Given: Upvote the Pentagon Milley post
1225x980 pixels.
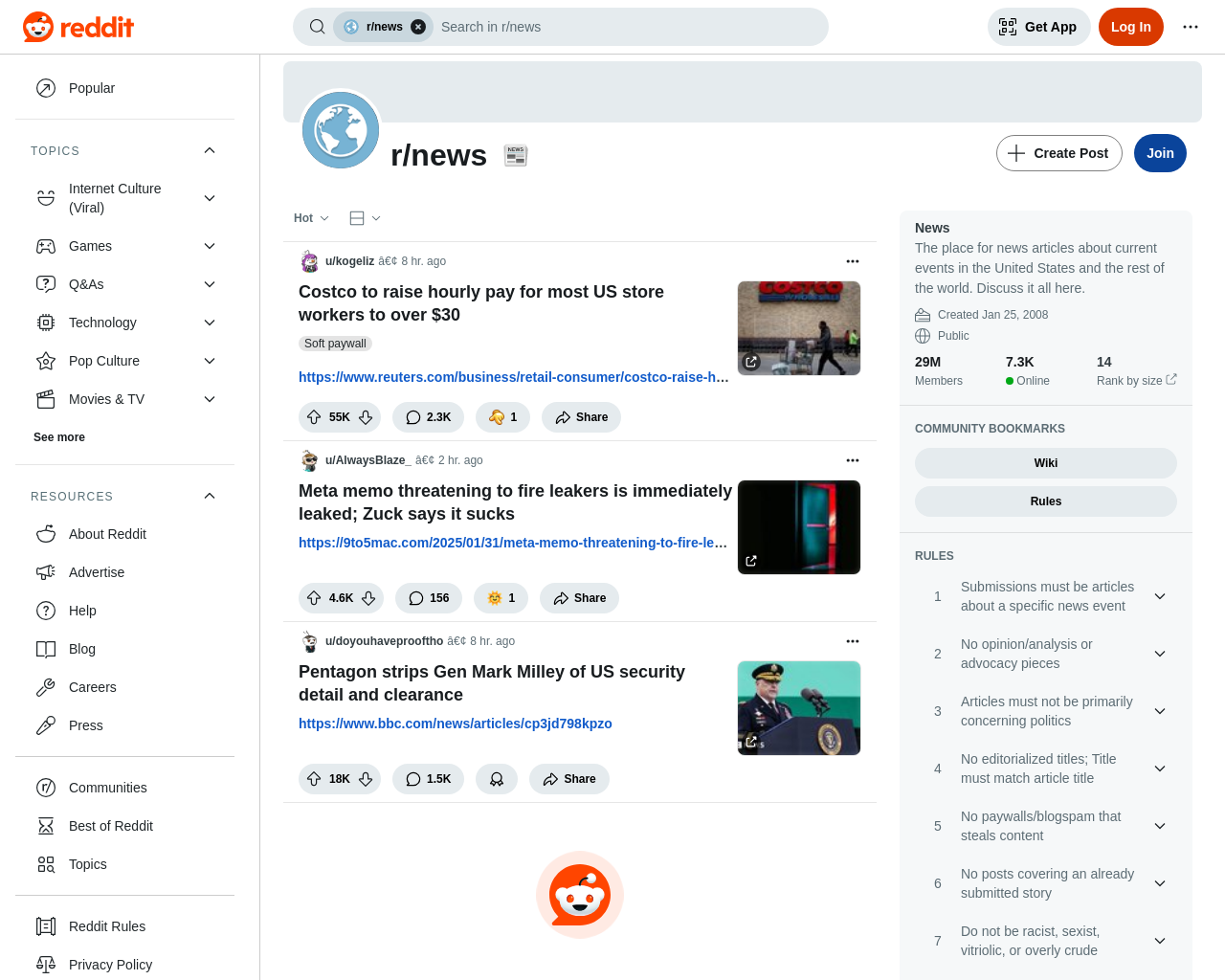Looking at the screenshot, I should coord(314,779).
